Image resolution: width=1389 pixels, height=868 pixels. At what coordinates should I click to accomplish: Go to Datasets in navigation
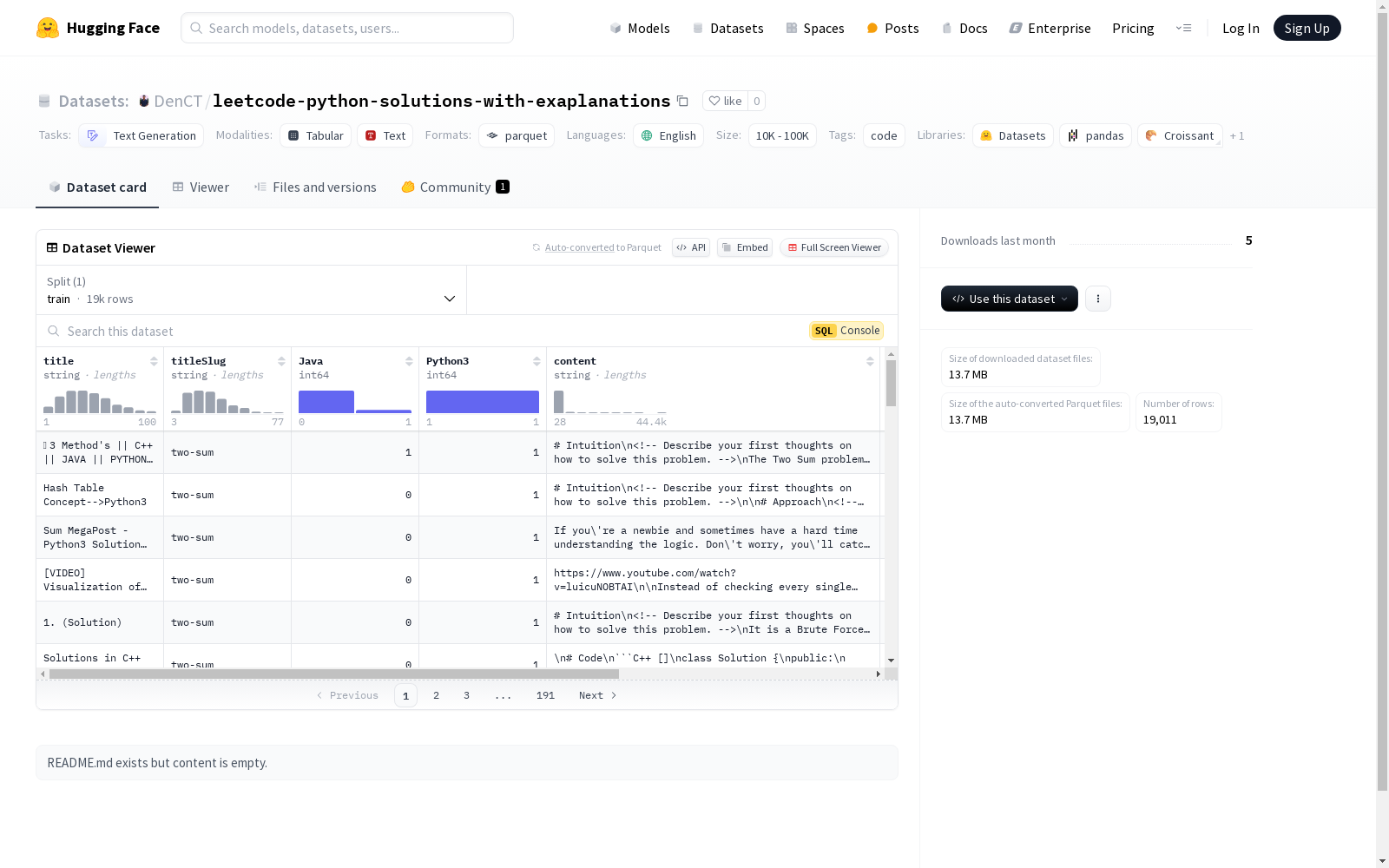tap(727, 28)
